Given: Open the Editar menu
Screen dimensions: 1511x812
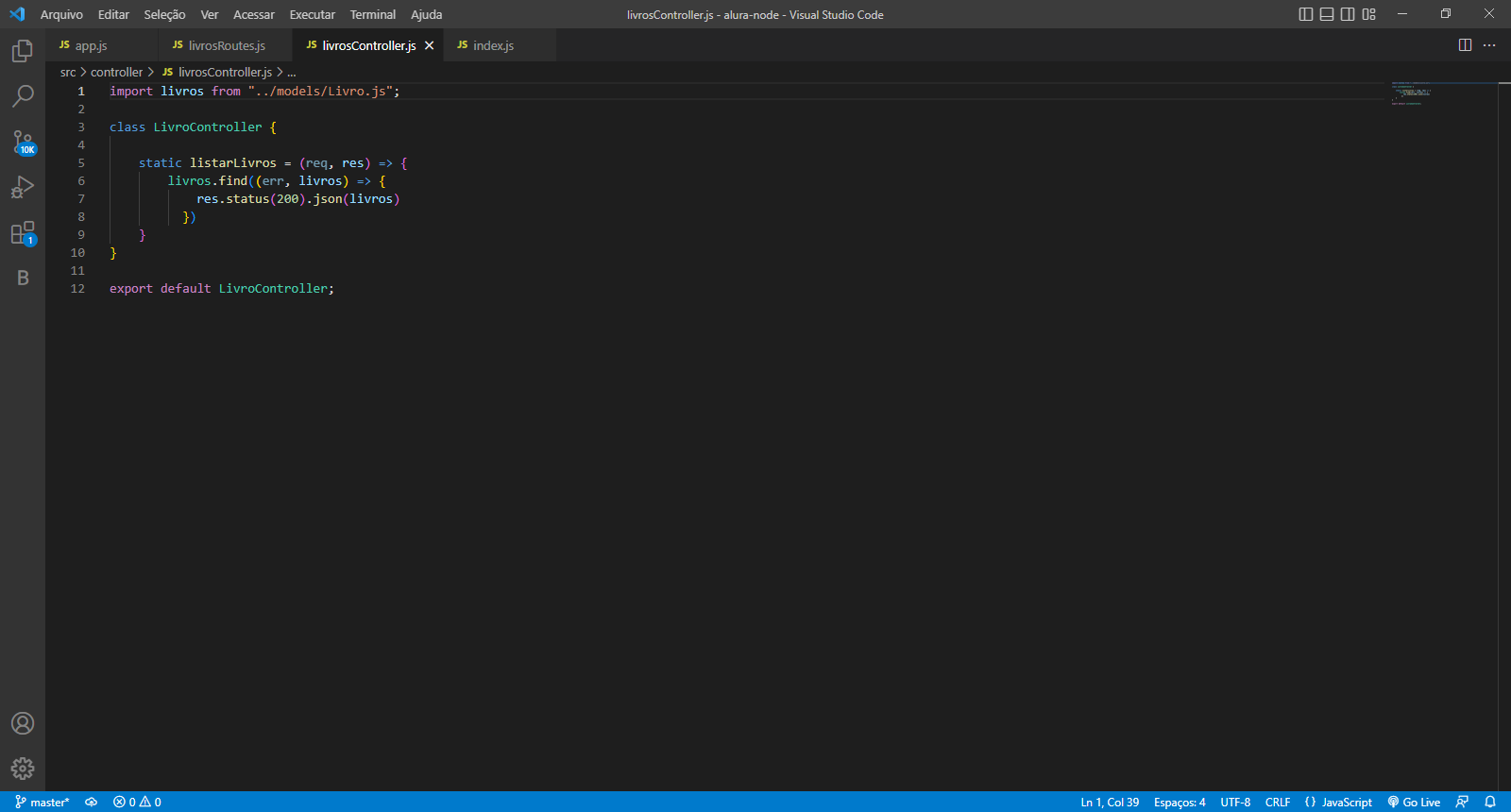Looking at the screenshot, I should coord(113,14).
